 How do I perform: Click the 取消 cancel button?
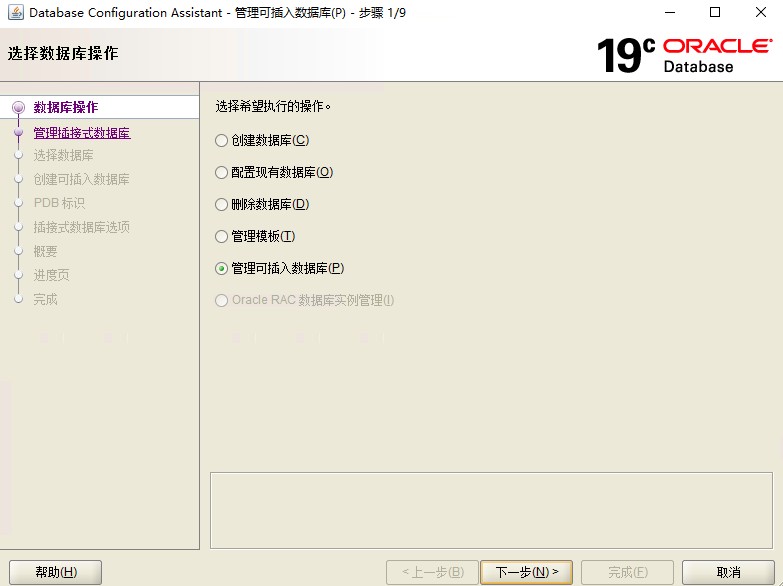pos(728,572)
